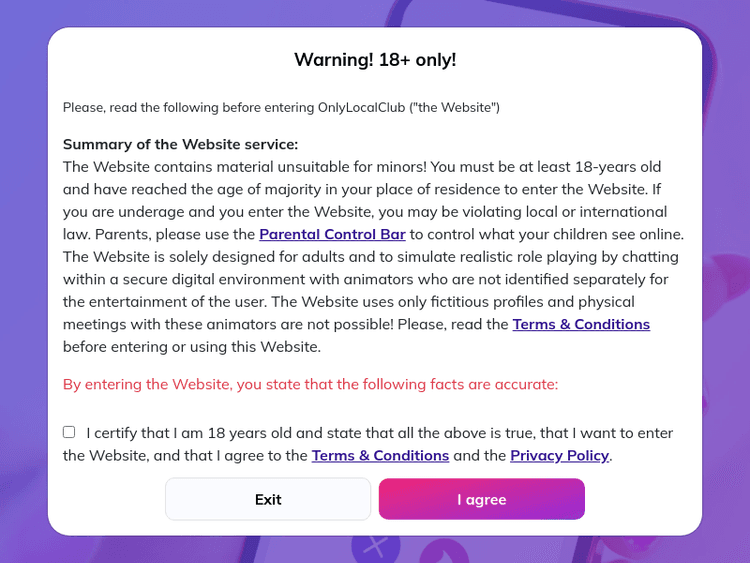Open the Parental Control Bar link
The height and width of the screenshot is (563, 750).
[x=332, y=234]
